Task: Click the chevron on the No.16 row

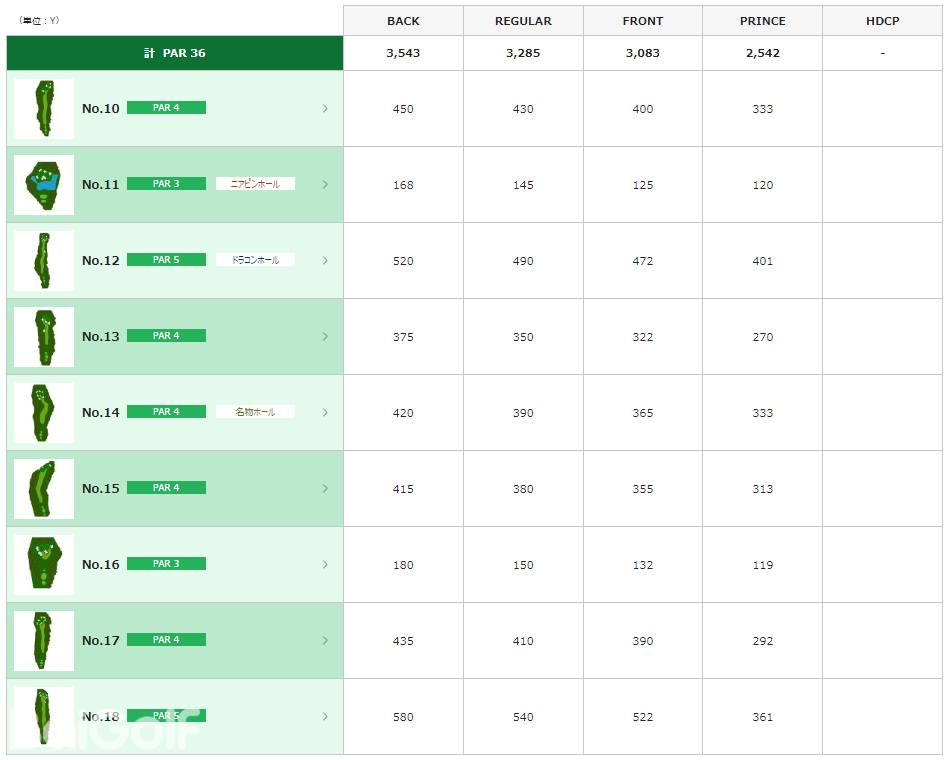Action: coord(325,564)
